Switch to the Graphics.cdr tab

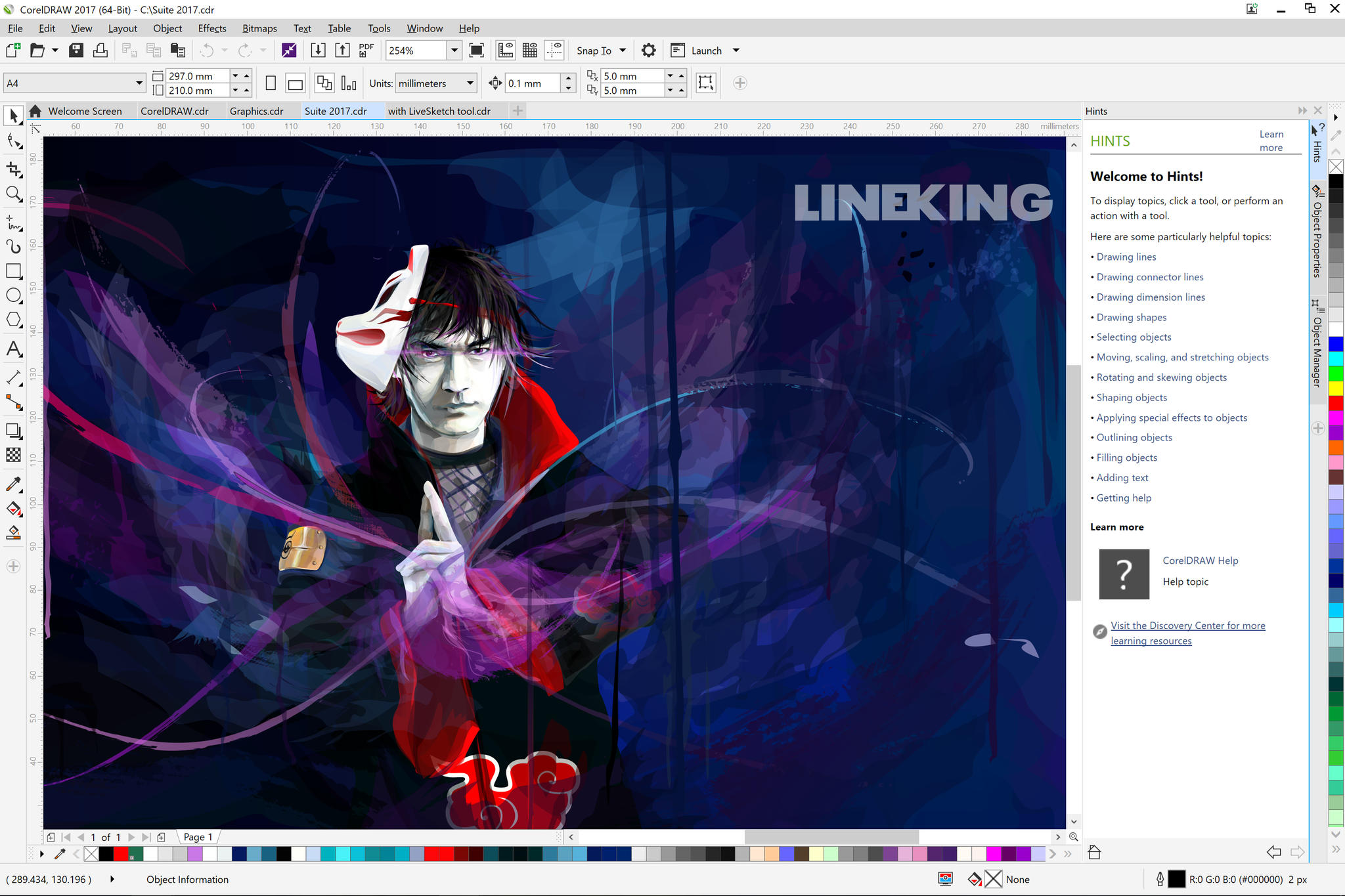click(x=257, y=111)
